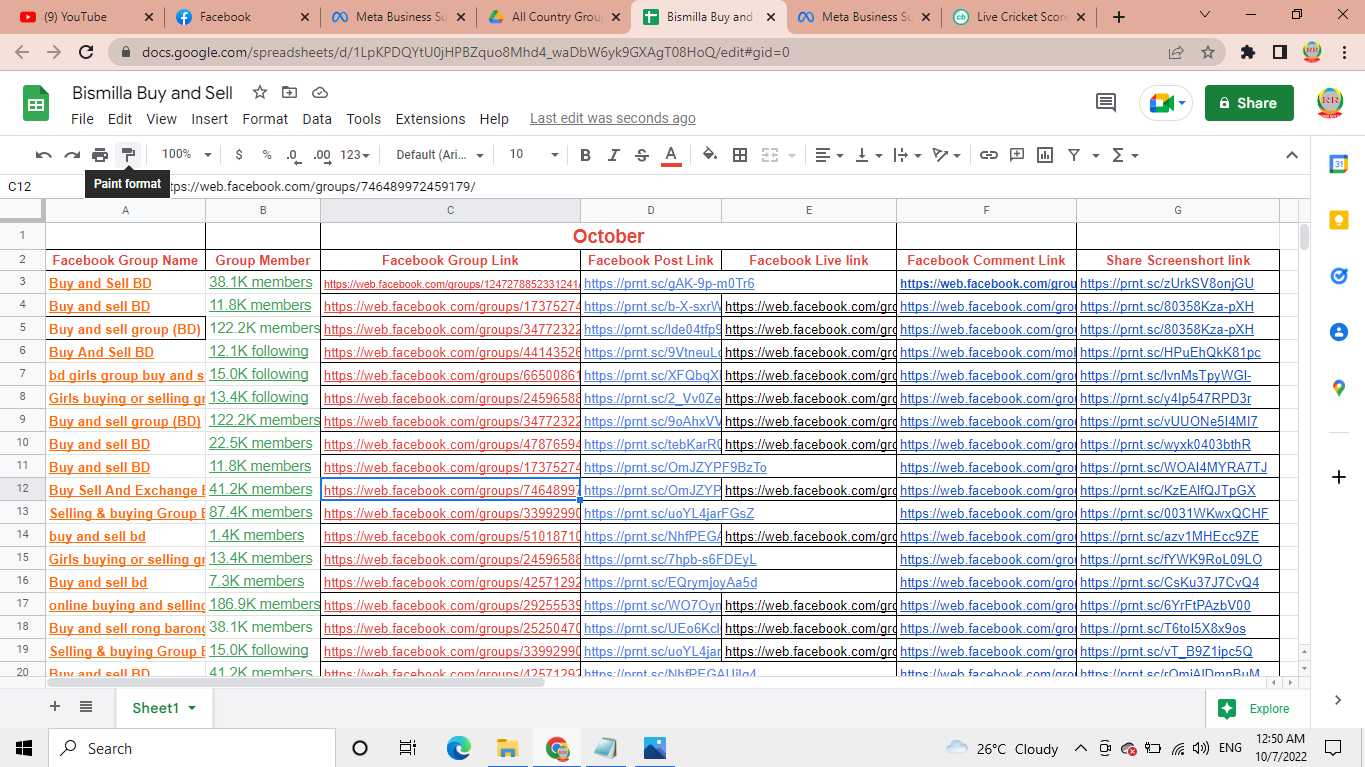Click the Move to folder icon
The height and width of the screenshot is (767, 1365).
tap(290, 92)
